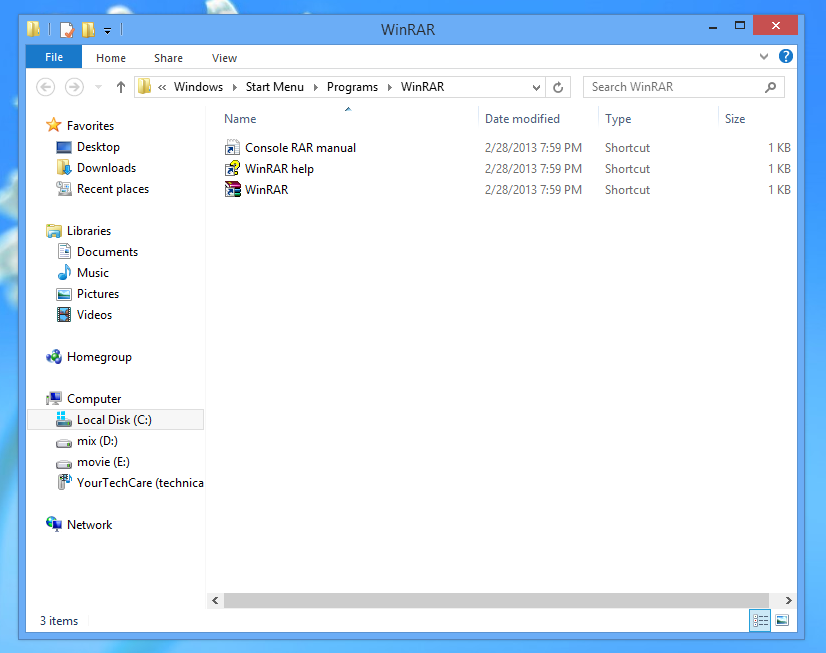The width and height of the screenshot is (826, 653).
Task: Click the Search WinRAR input field
Action: coord(675,87)
